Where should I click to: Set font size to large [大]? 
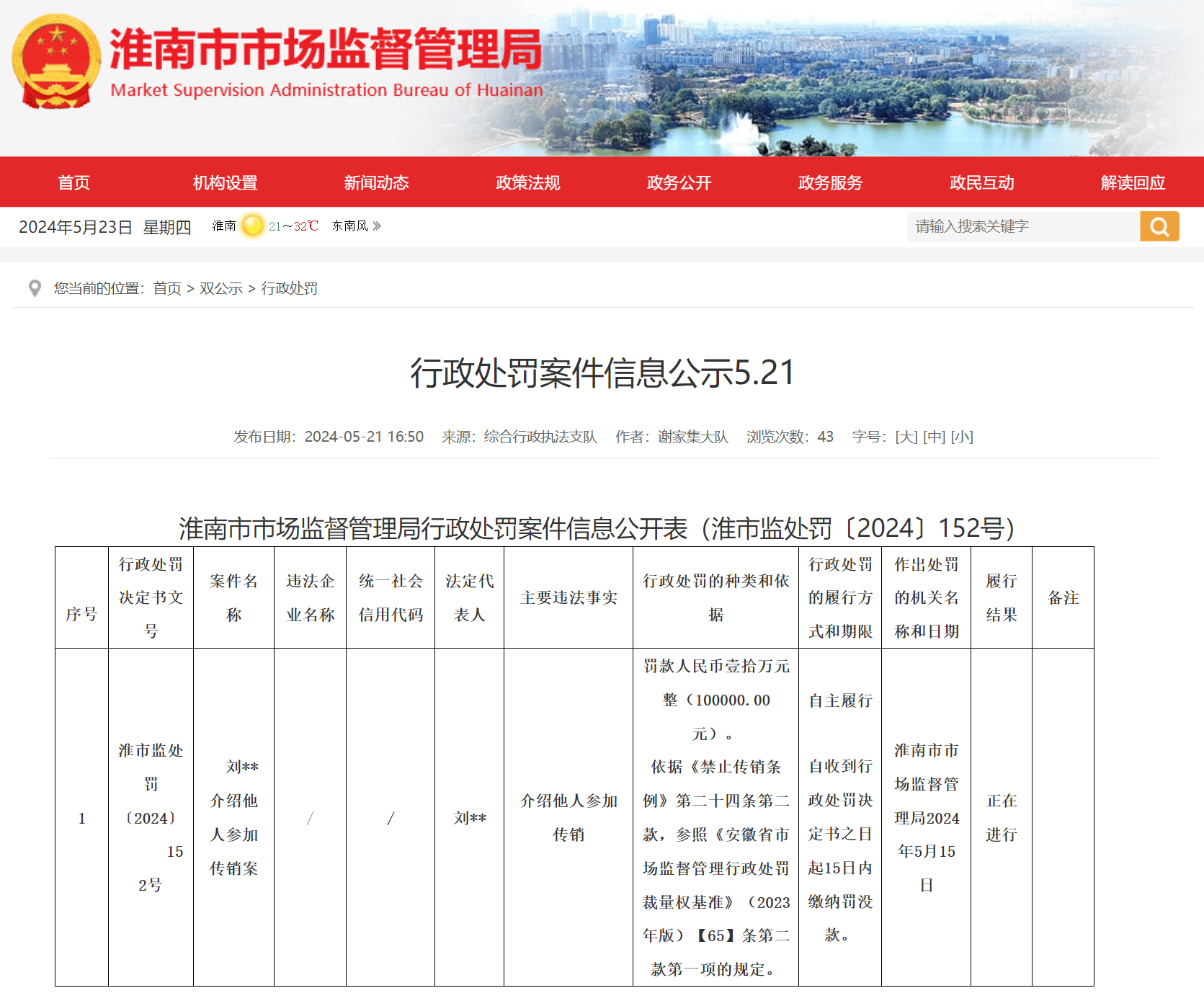coord(906,437)
